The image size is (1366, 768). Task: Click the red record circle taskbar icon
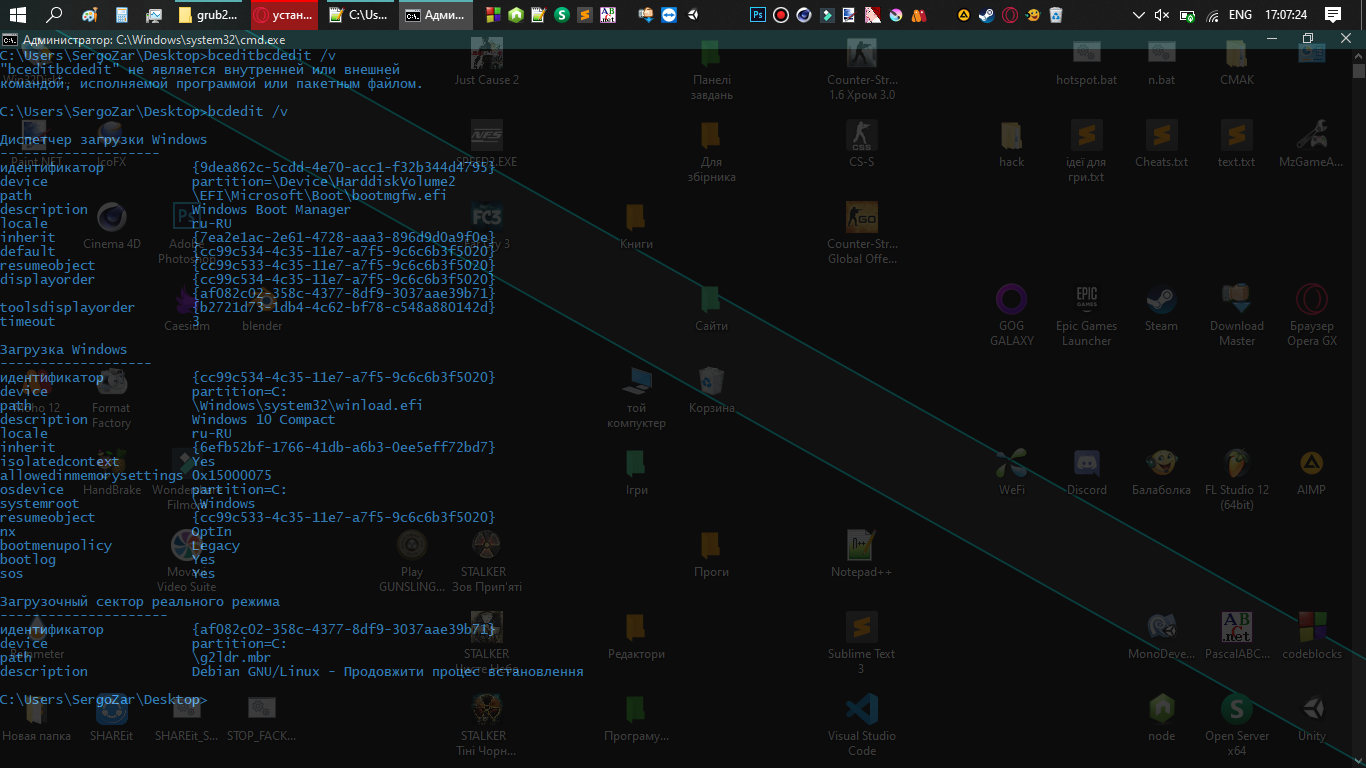coord(781,15)
